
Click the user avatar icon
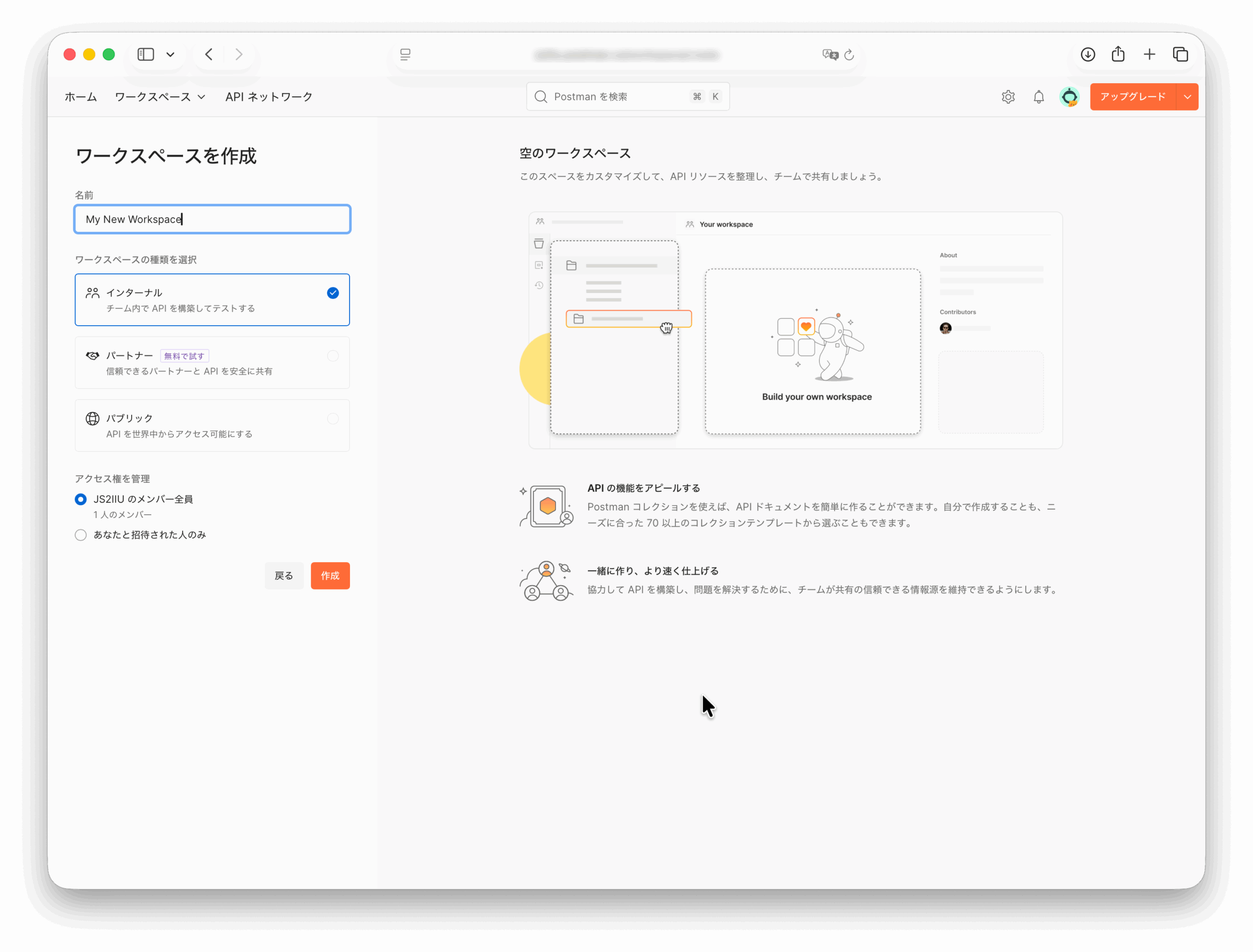click(1069, 97)
